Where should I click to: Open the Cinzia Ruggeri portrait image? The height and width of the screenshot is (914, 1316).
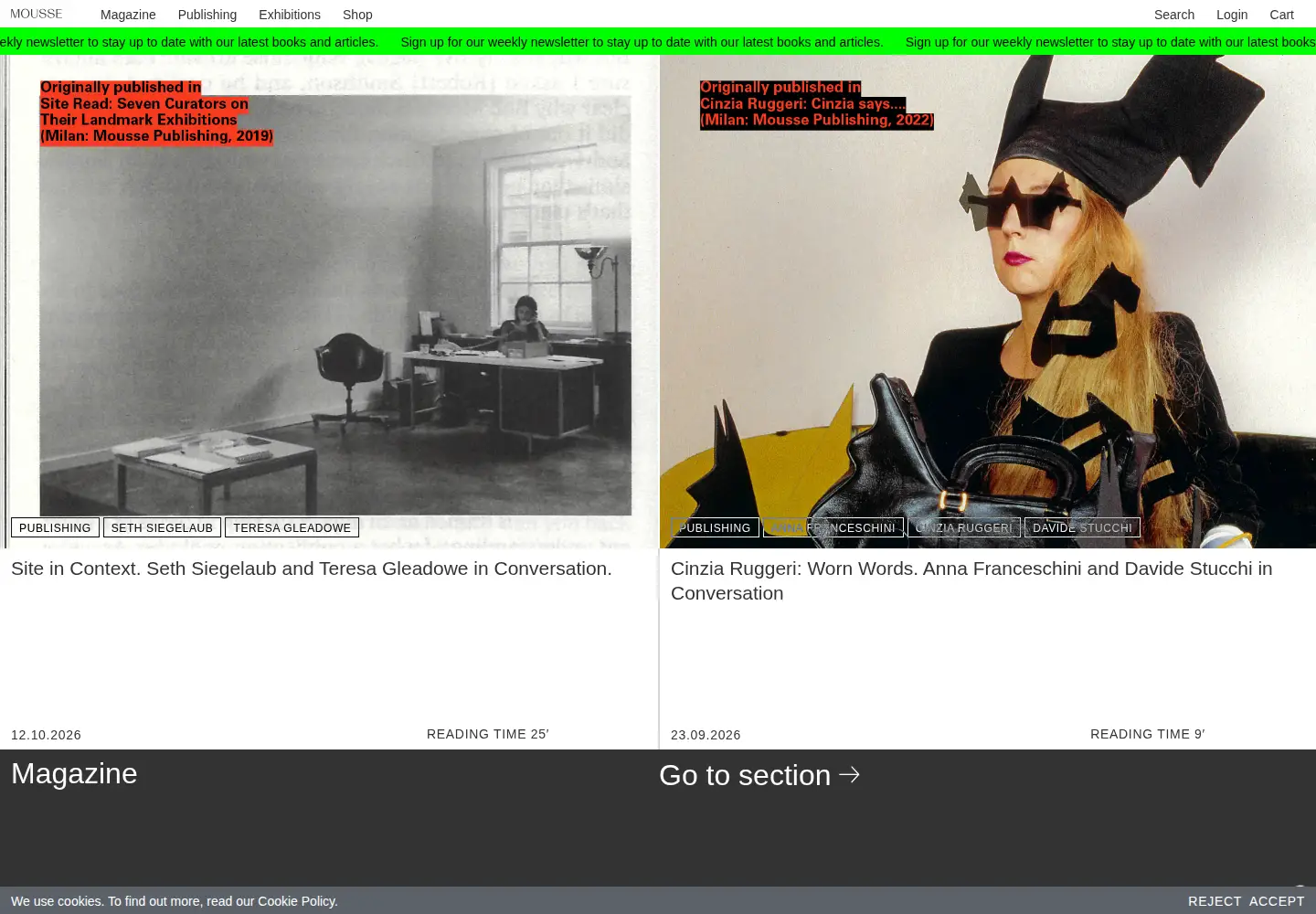tap(988, 302)
